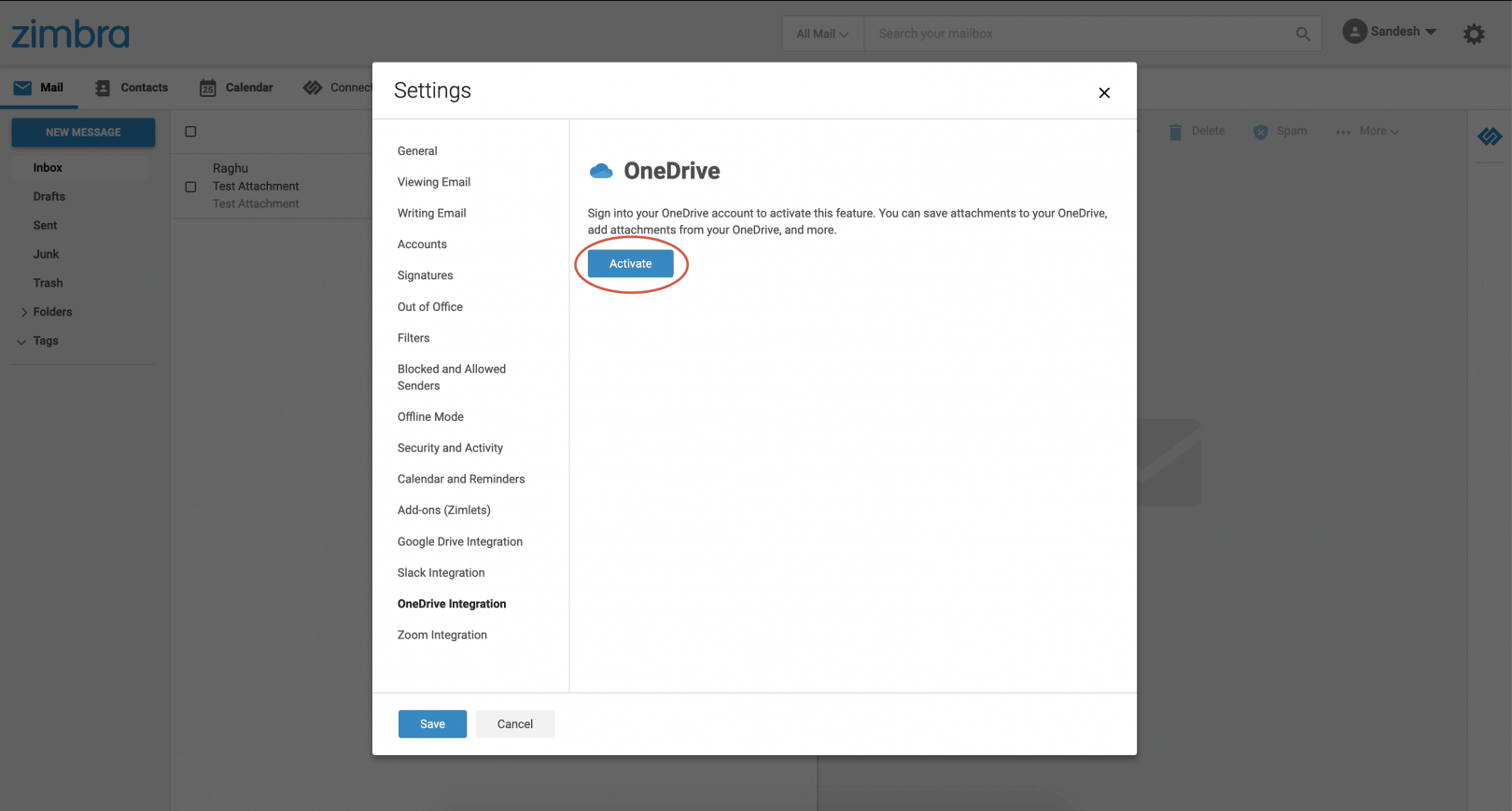Select Out of Office settings
Viewport: 1512px width, 811px height.
pyautogui.click(x=430, y=307)
